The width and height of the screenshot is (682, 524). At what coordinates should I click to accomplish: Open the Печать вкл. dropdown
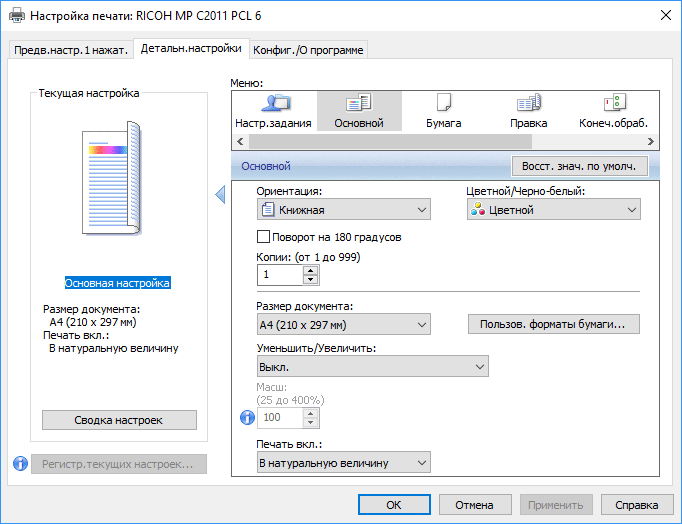click(x=344, y=462)
